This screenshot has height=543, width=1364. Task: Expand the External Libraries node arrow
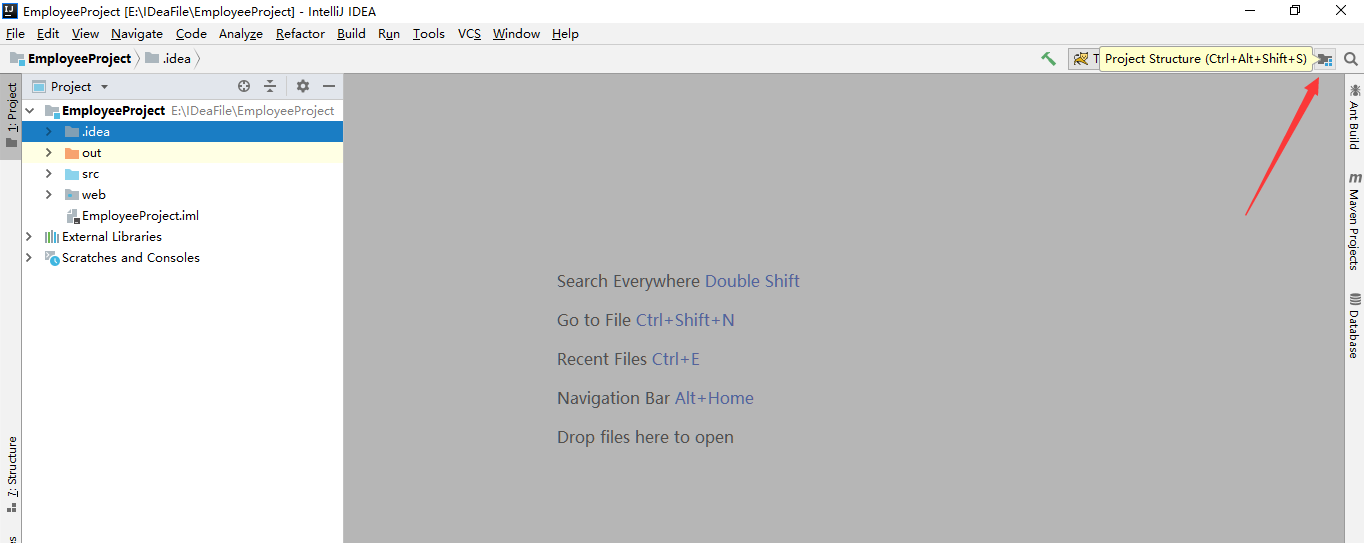[x=29, y=237]
